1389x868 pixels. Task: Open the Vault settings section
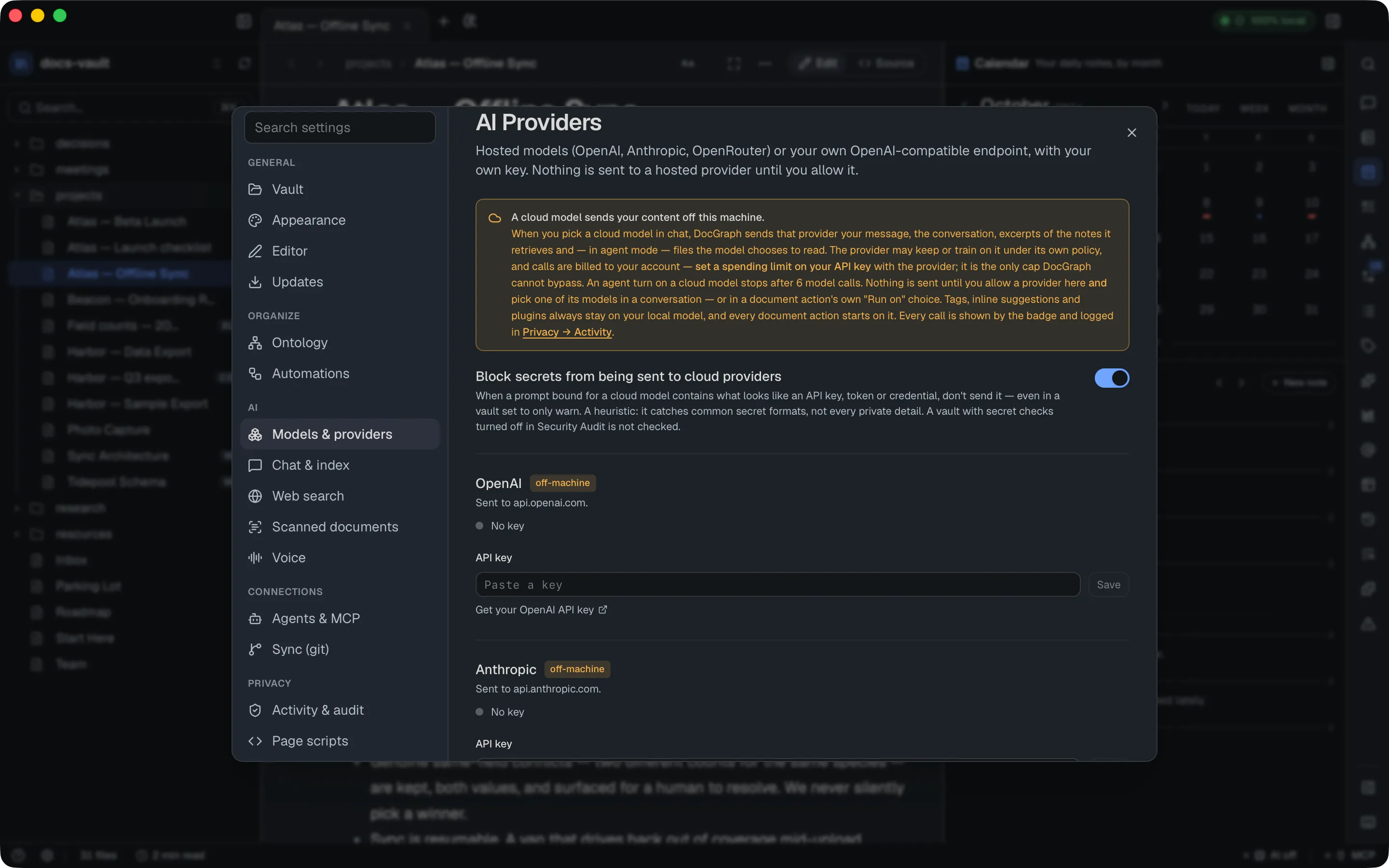(x=340, y=190)
